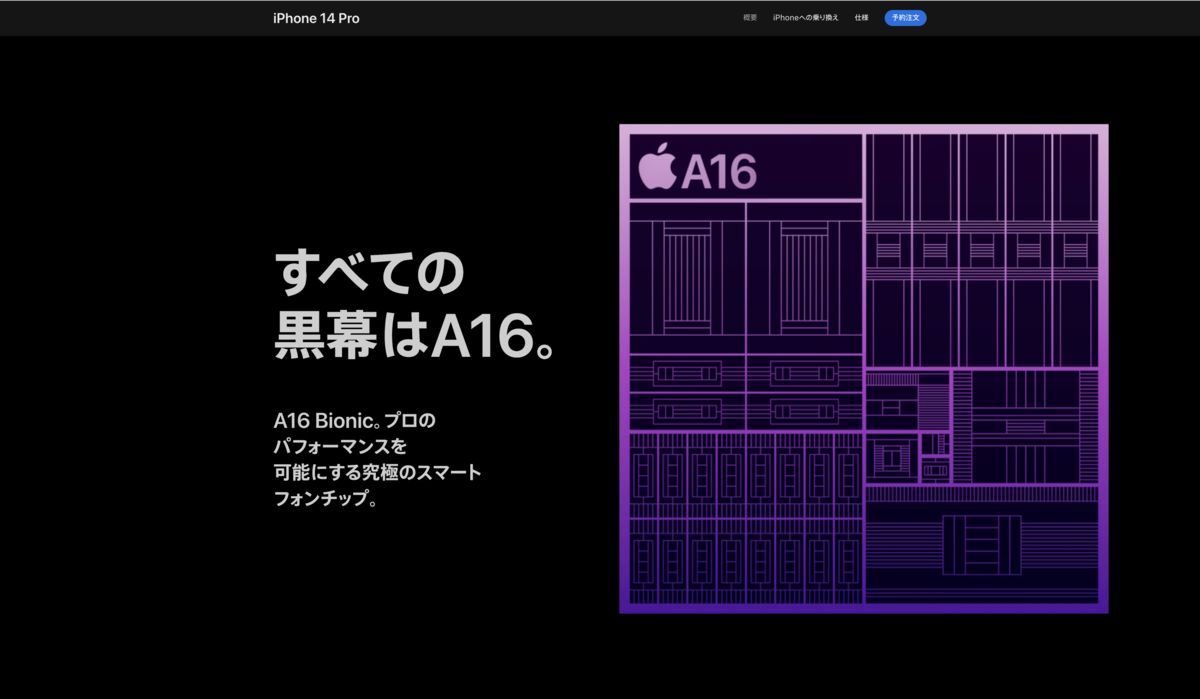Image resolution: width=1200 pixels, height=699 pixels.
Task: Click the text フォンチップ。
Action: (327, 498)
